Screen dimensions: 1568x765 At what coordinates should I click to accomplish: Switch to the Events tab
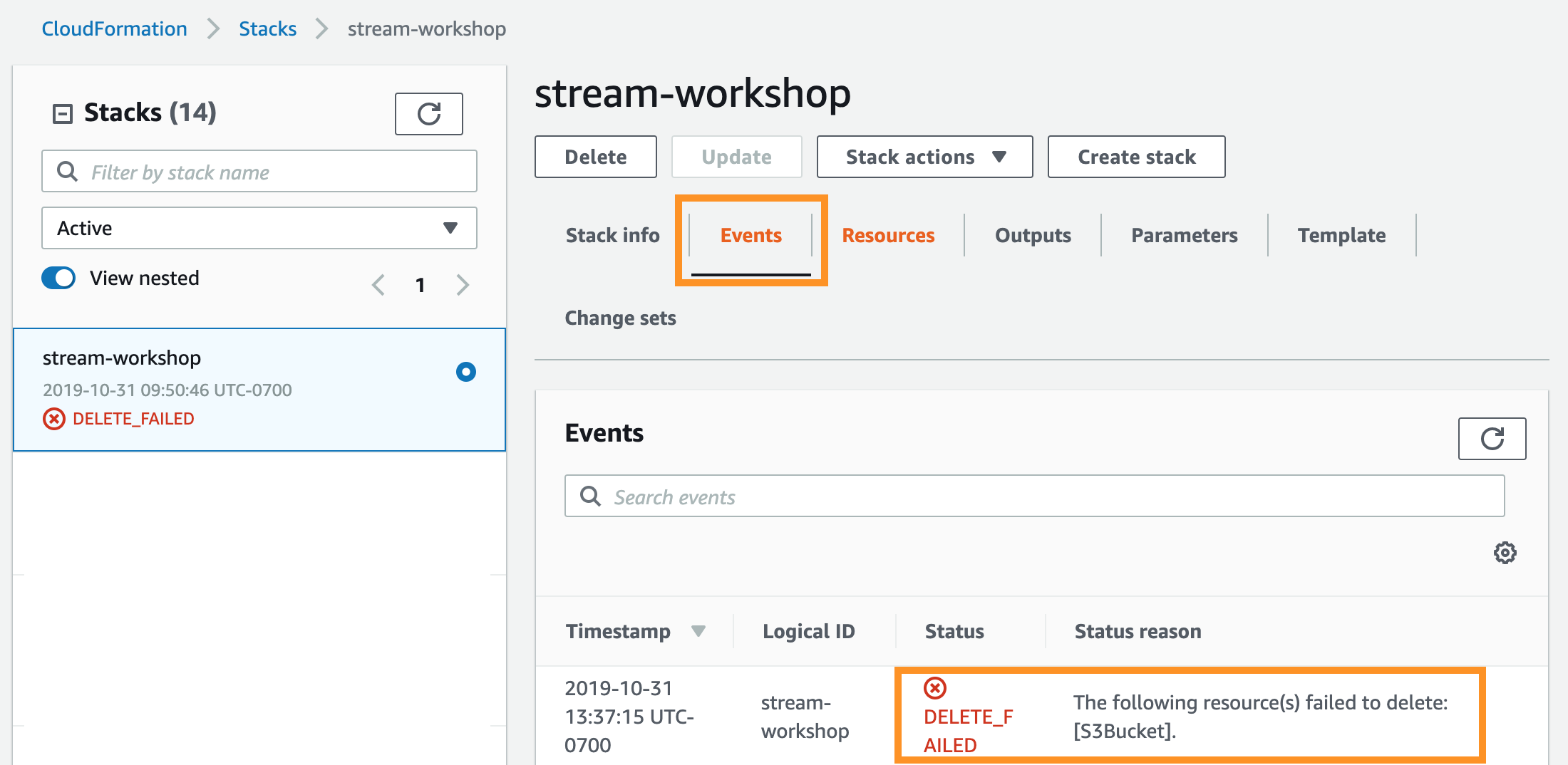[x=751, y=235]
